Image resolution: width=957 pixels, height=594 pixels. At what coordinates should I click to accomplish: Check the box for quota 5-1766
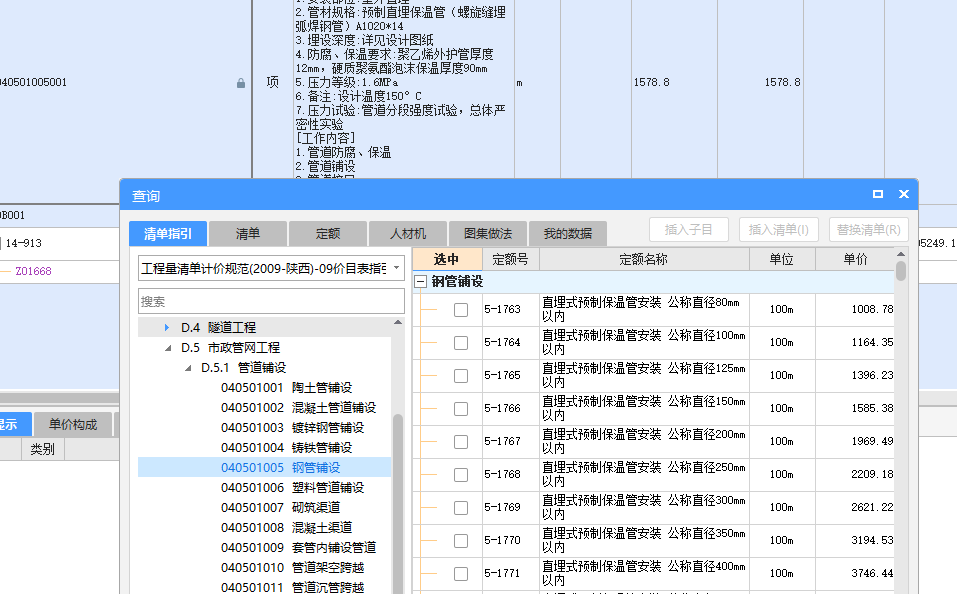pos(461,408)
